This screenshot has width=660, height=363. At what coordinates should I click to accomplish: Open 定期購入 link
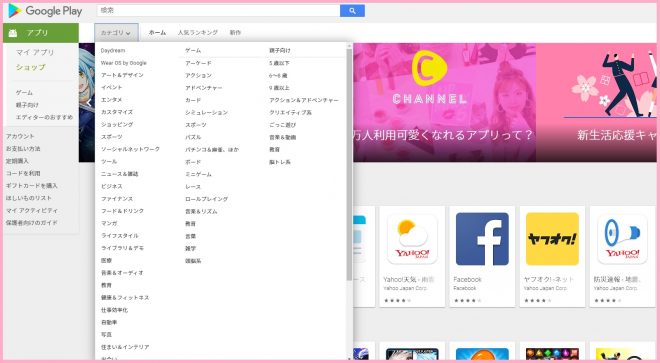[x=17, y=161]
